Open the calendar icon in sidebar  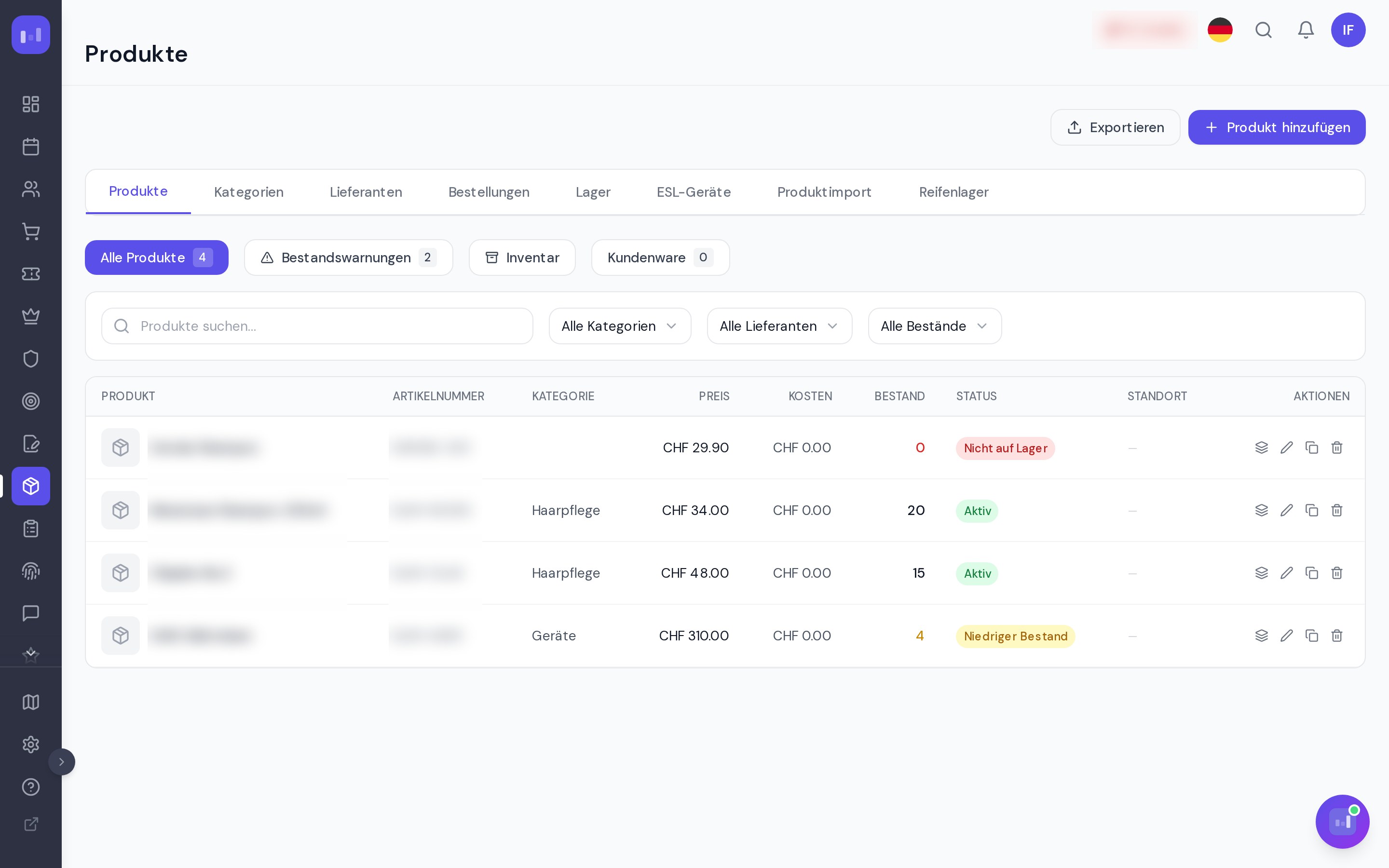(x=30, y=147)
